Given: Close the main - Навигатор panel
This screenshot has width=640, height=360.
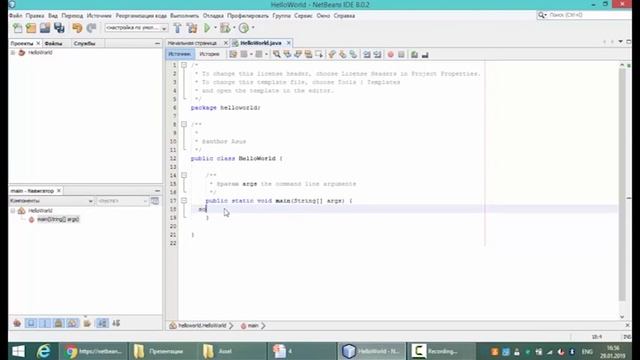Looking at the screenshot, I should pos(59,191).
